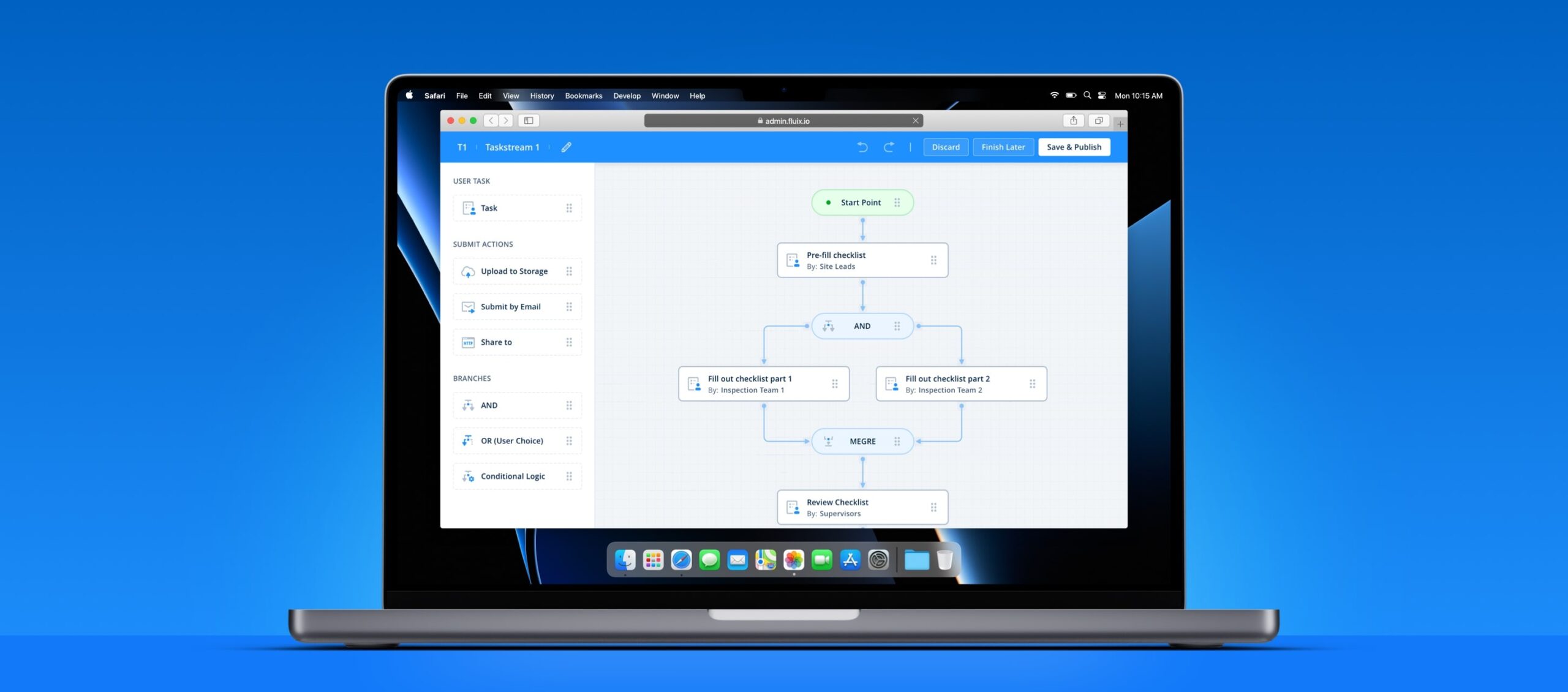The height and width of the screenshot is (692, 1568).
Task: Click the Finish Later button
Action: (x=1003, y=147)
